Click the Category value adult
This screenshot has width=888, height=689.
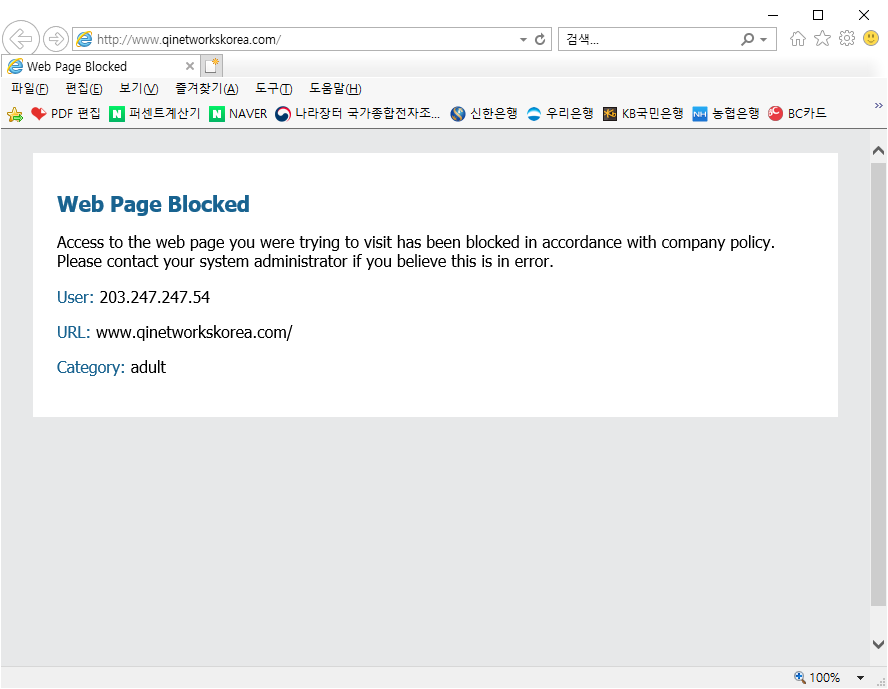tap(148, 367)
